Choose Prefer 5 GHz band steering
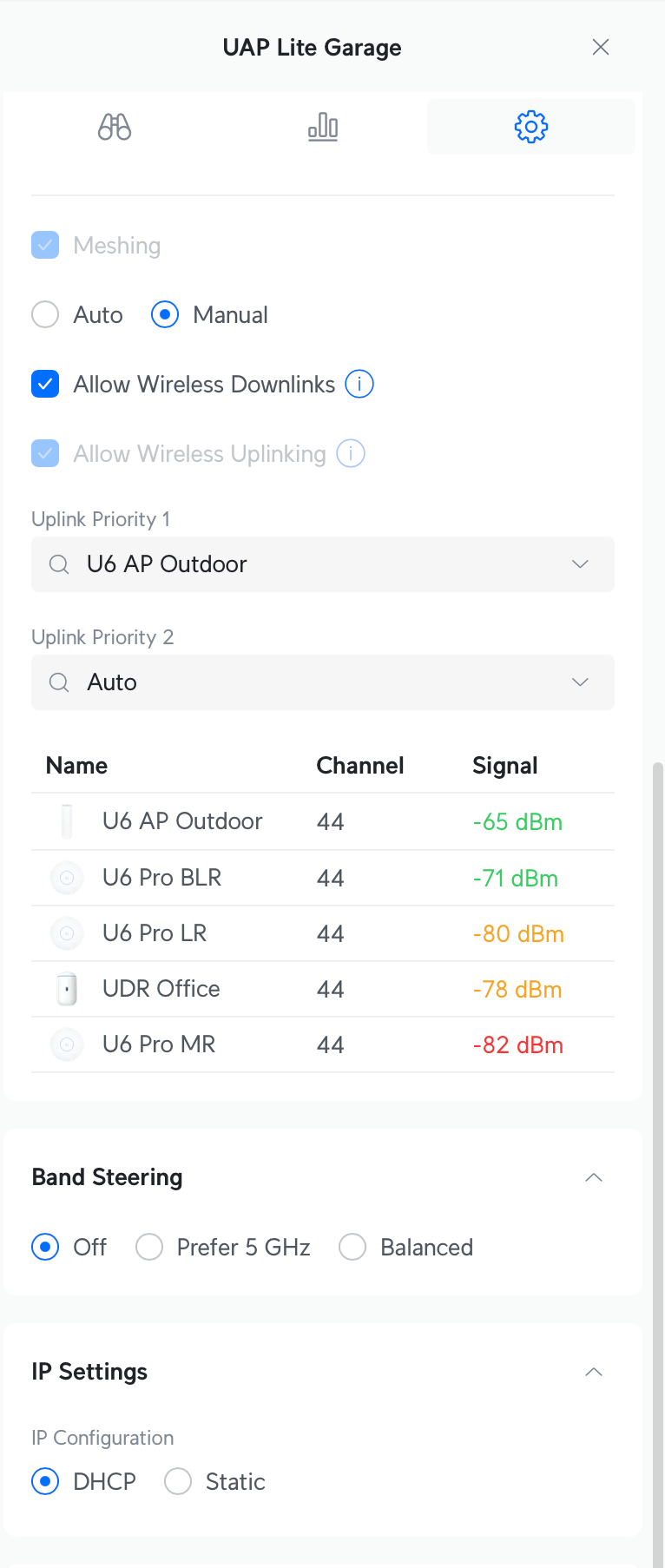Image resolution: width=665 pixels, height=1568 pixels. click(149, 1247)
